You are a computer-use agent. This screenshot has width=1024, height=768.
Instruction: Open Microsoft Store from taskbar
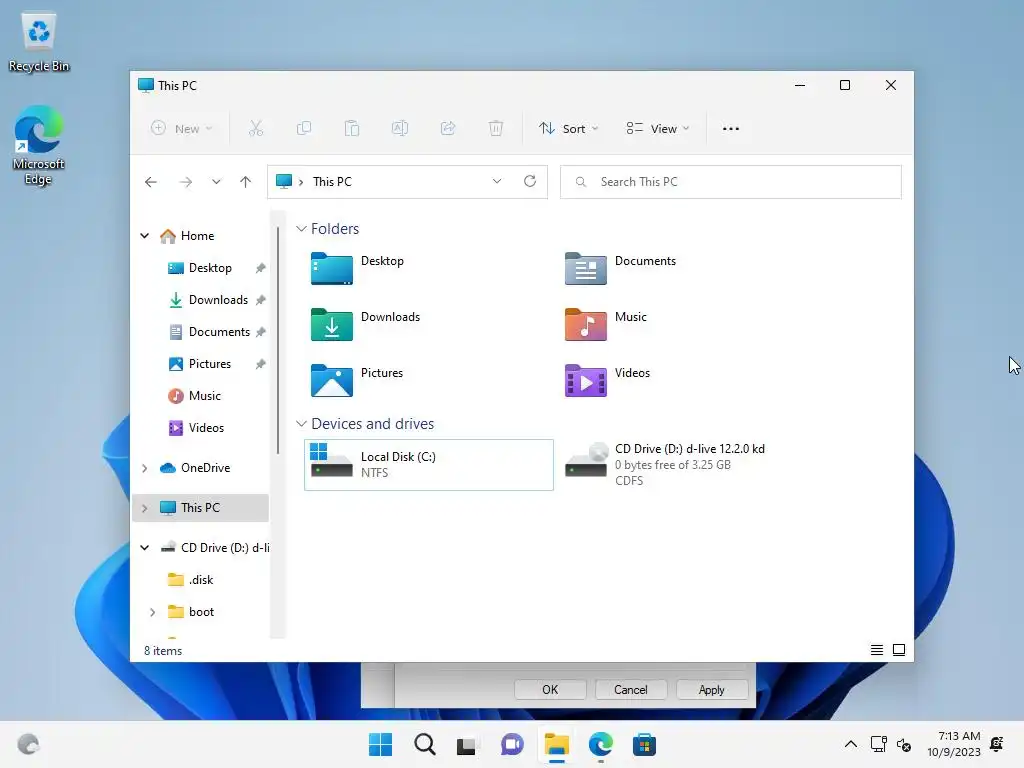pyautogui.click(x=644, y=744)
